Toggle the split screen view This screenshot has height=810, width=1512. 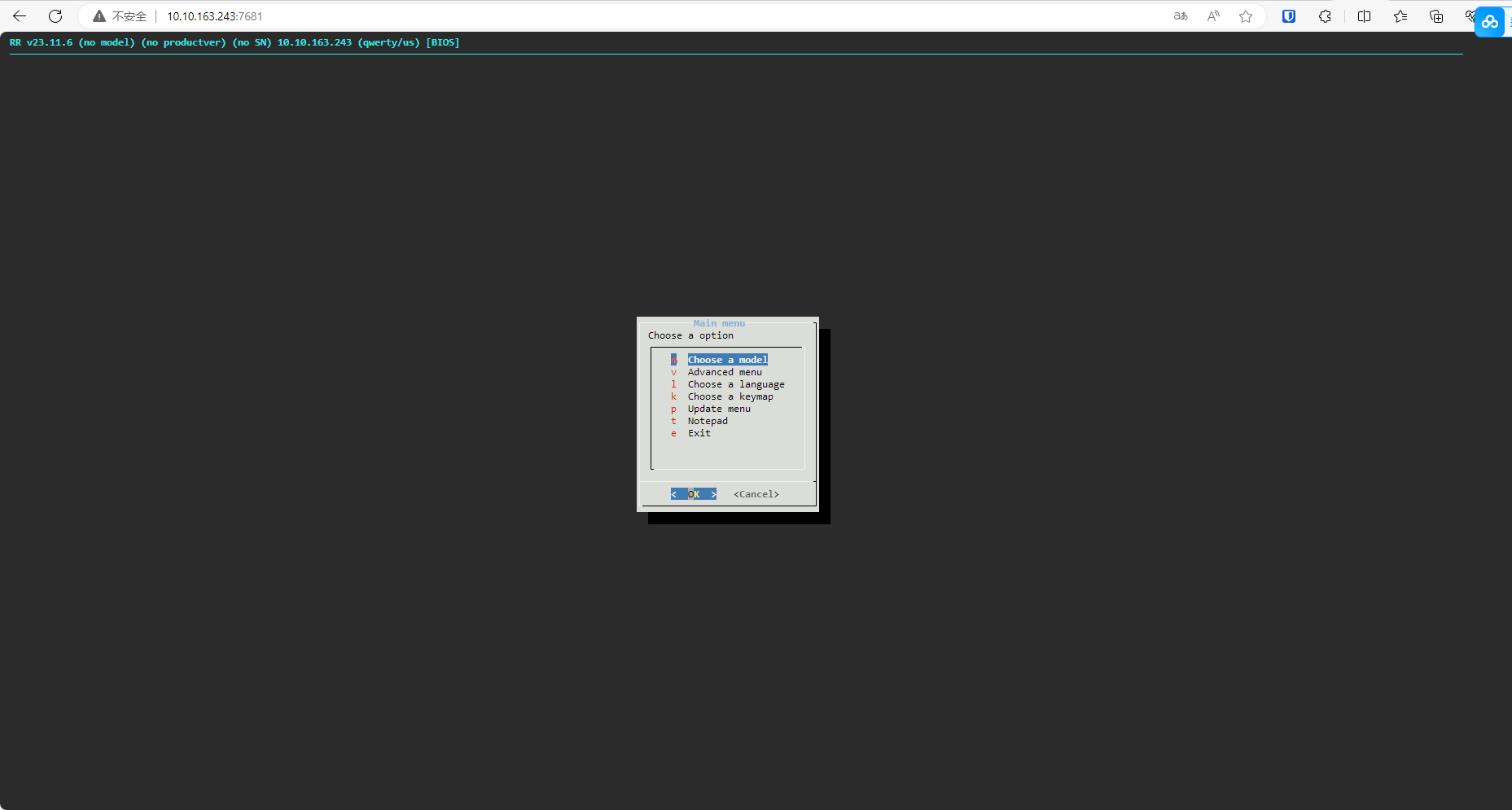tap(1365, 16)
